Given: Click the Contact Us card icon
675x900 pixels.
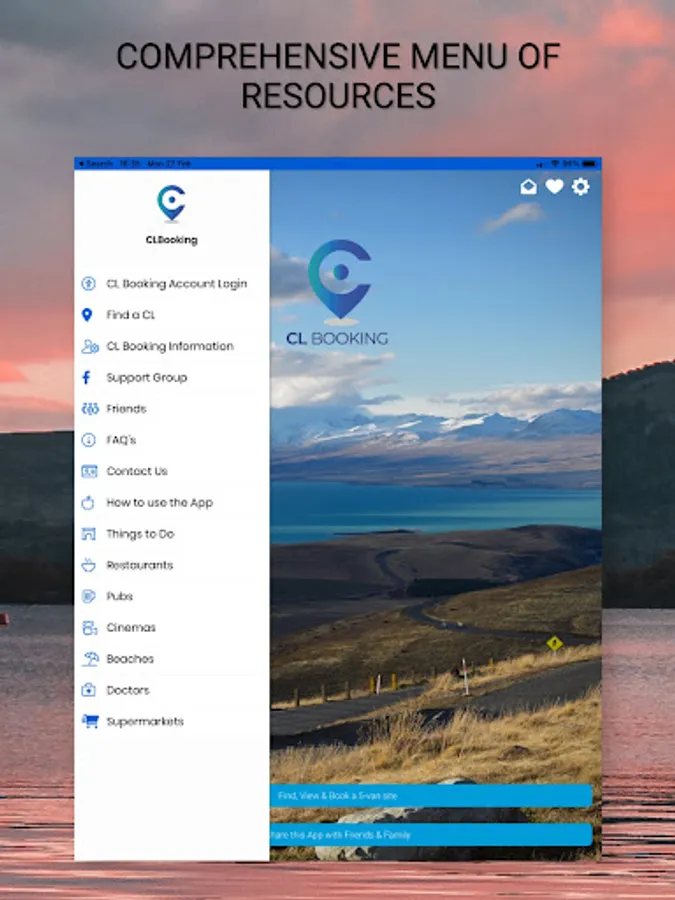Looking at the screenshot, I should pos(89,471).
